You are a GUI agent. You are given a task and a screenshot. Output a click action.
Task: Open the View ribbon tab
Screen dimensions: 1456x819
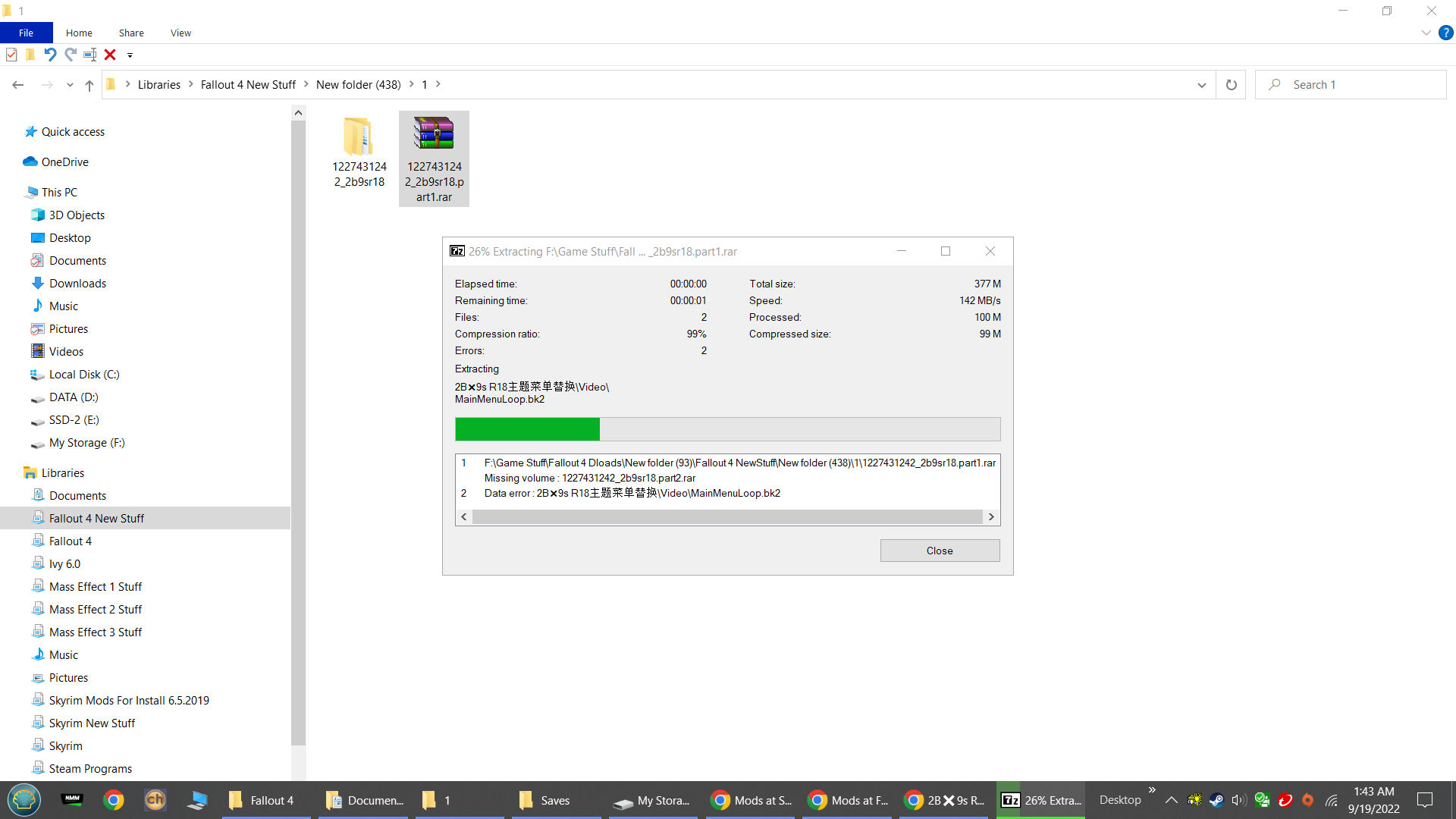[180, 33]
